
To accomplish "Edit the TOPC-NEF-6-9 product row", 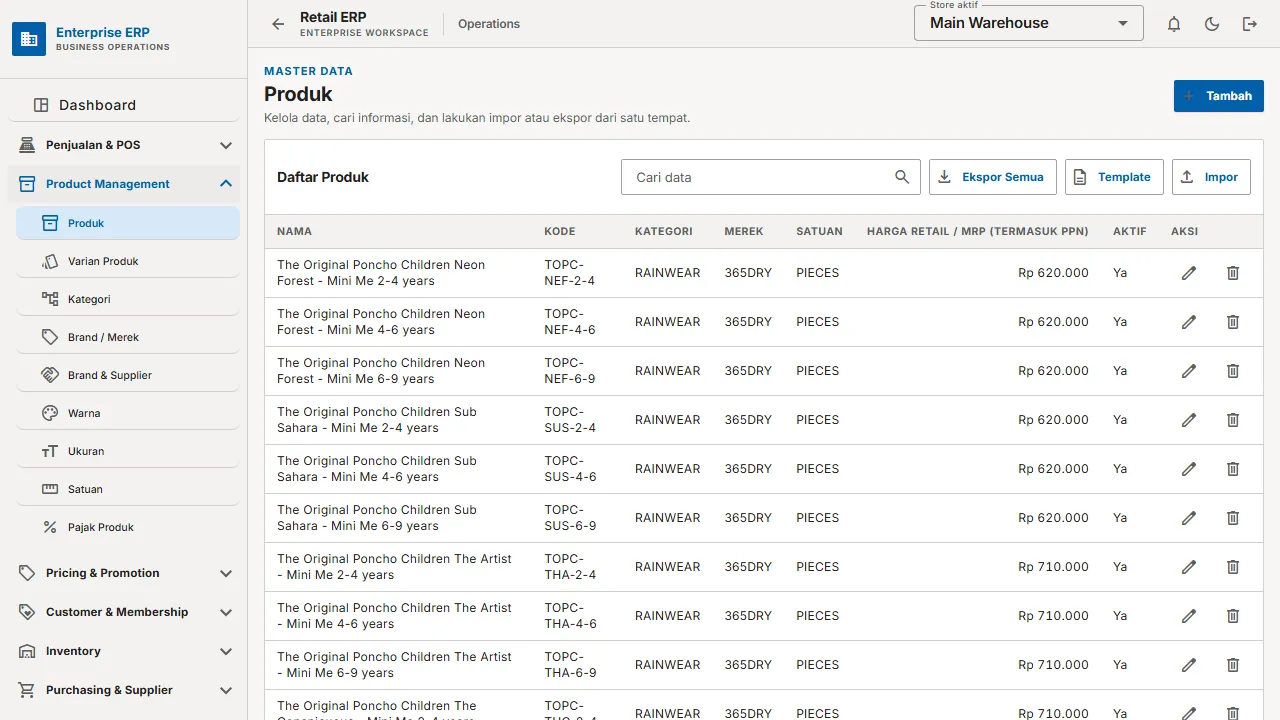I will [1189, 371].
